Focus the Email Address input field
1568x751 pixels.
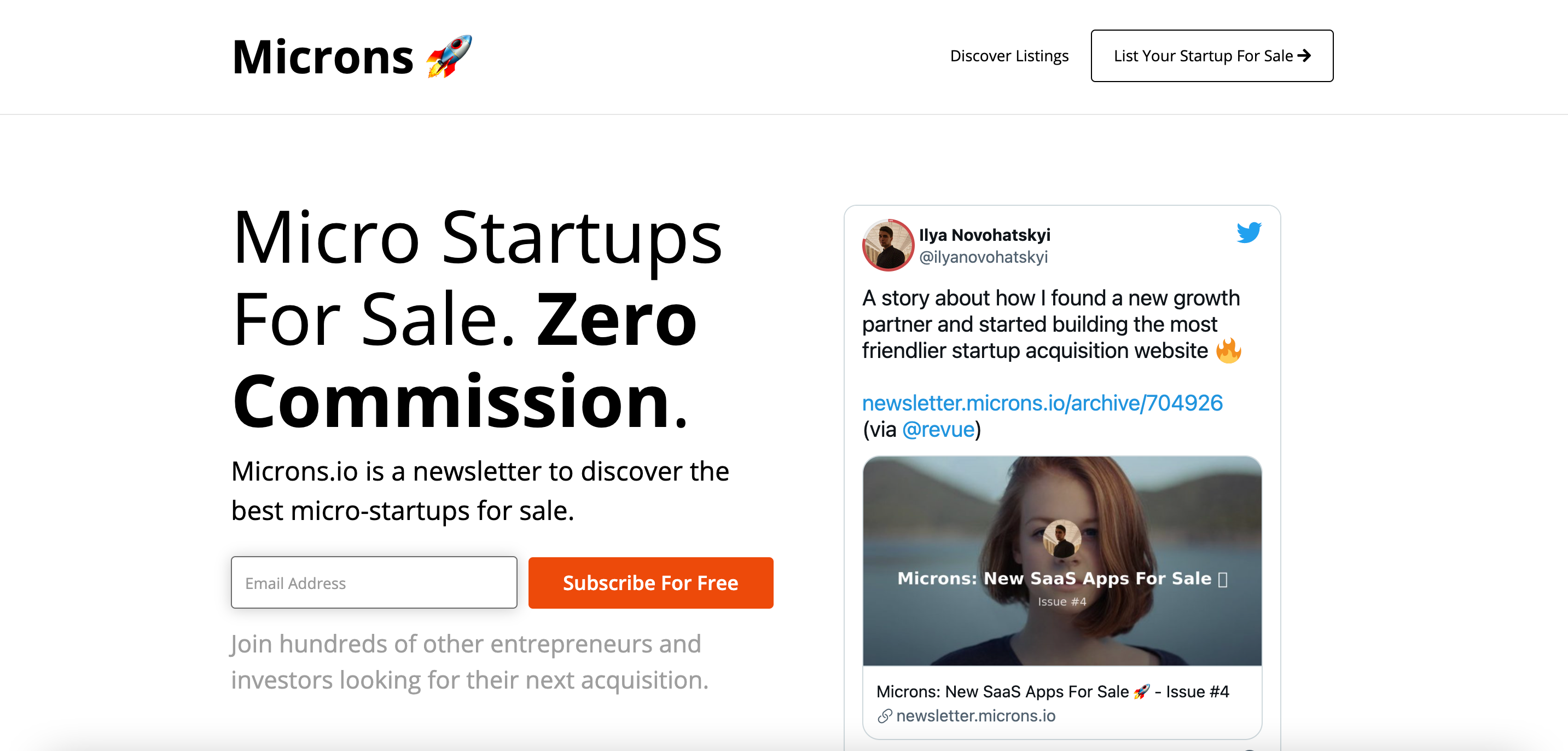click(x=374, y=582)
